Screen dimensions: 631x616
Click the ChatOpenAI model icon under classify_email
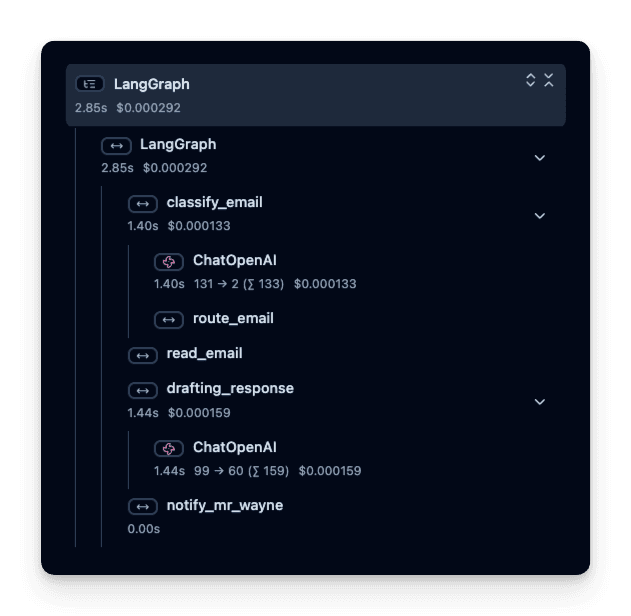[169, 261]
